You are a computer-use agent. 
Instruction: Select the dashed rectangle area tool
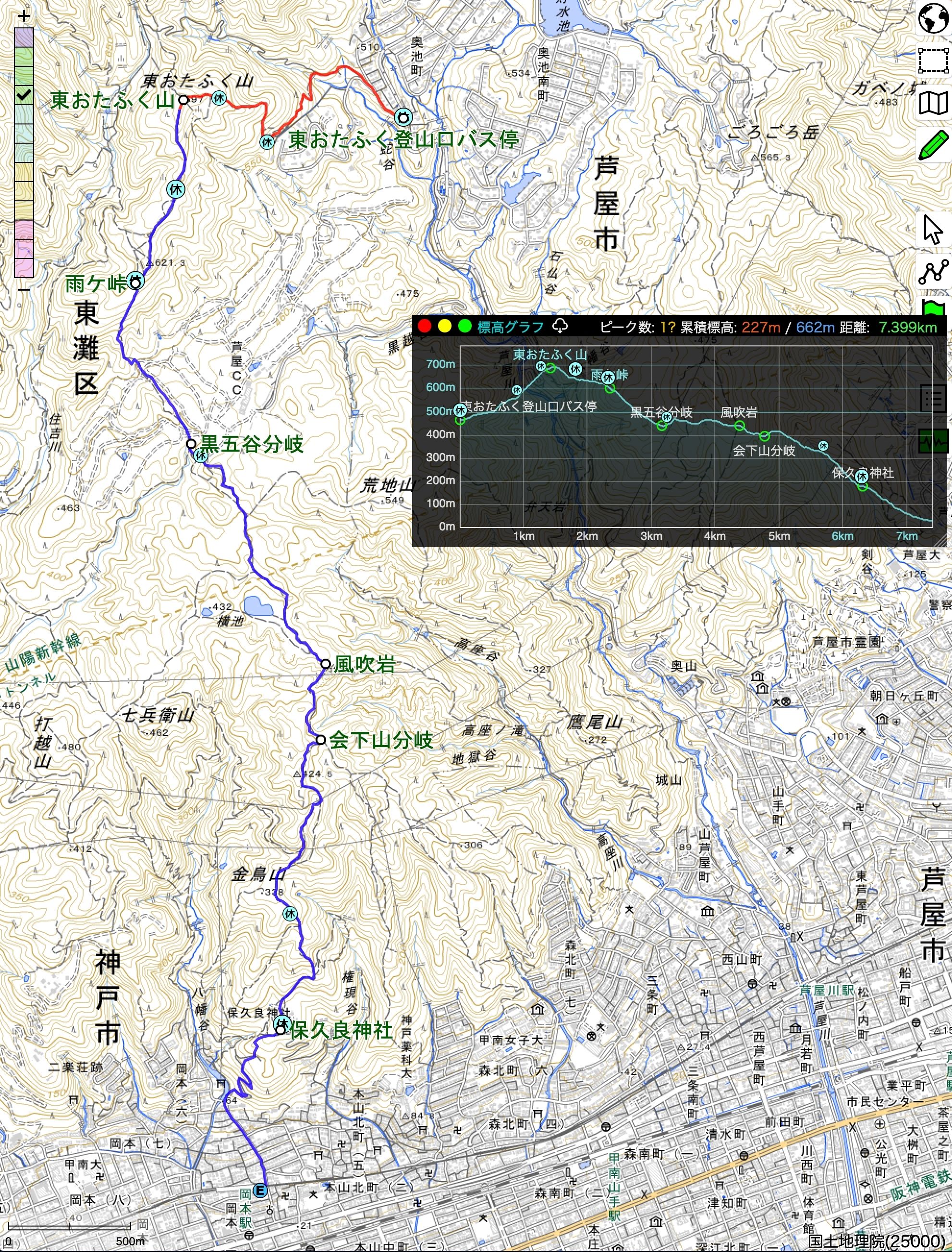933,61
